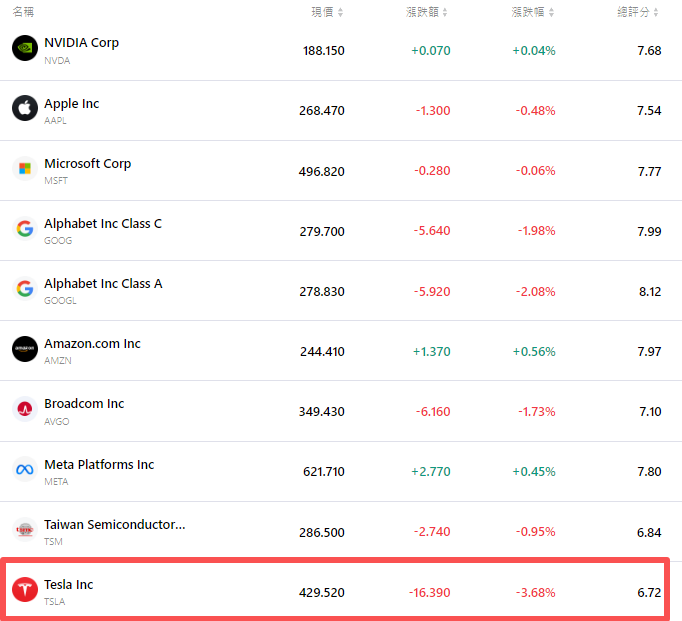Viewport: 682px width, 621px height.
Task: Click the Amazon.com logo icon
Action: pyautogui.click(x=25, y=349)
